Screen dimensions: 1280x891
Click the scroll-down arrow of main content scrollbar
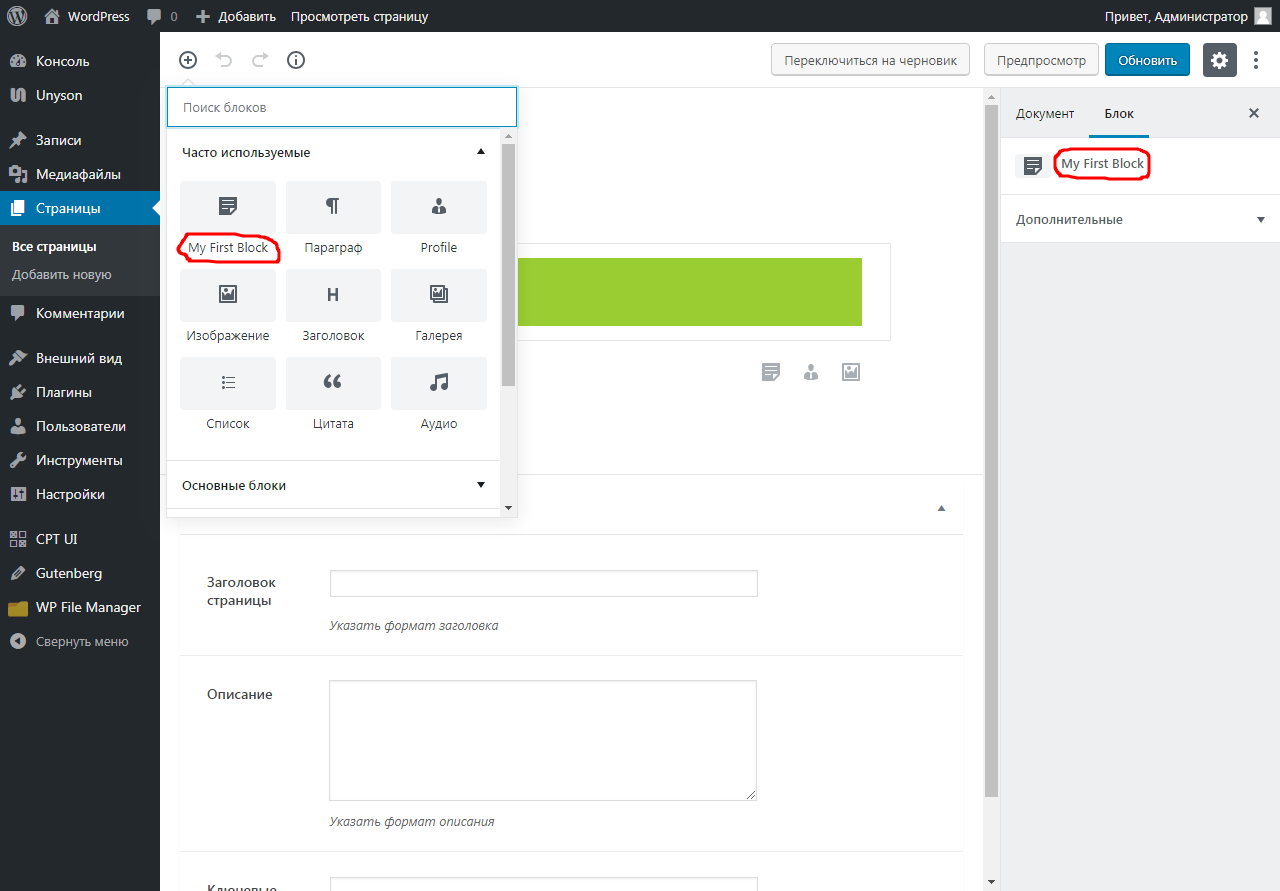[x=992, y=882]
